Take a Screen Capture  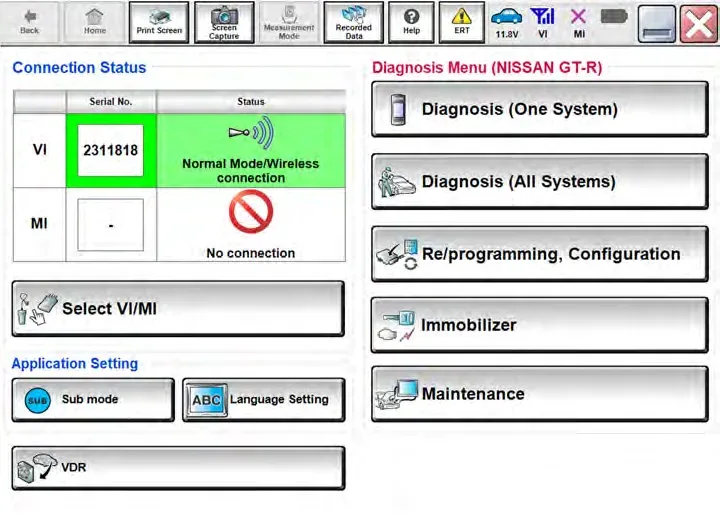point(224,22)
